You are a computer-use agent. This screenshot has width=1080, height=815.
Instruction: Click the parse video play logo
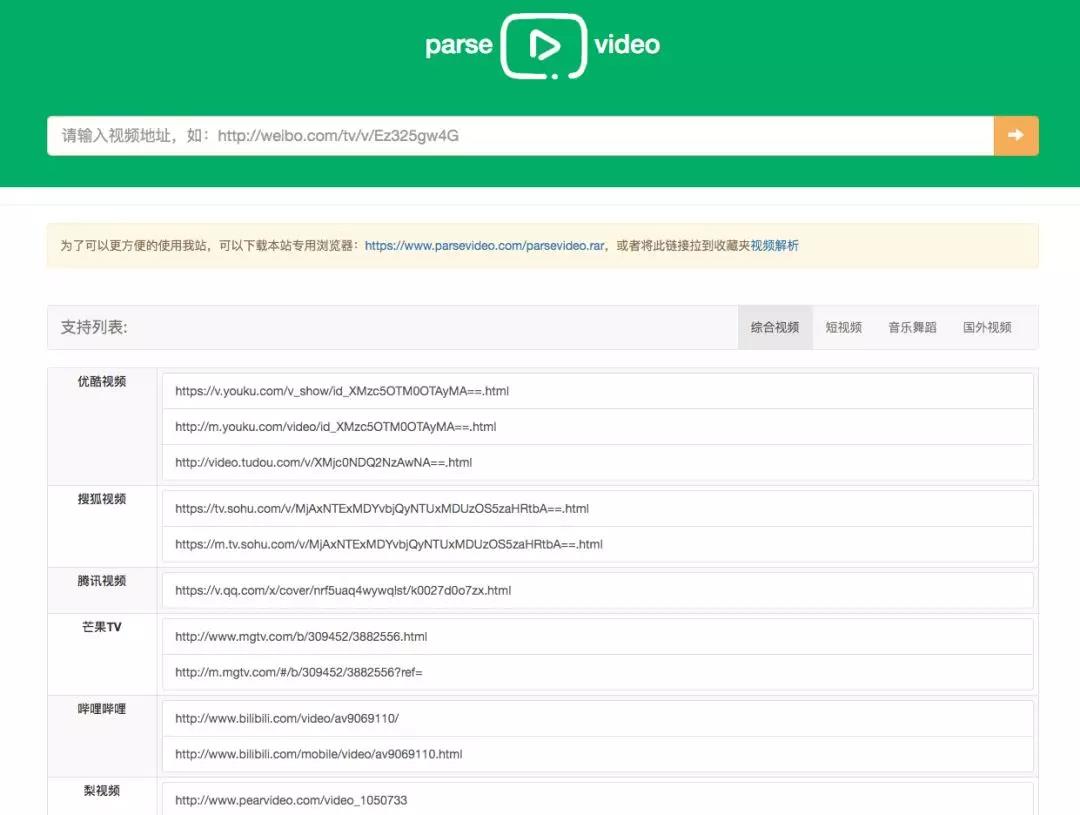tap(542, 46)
